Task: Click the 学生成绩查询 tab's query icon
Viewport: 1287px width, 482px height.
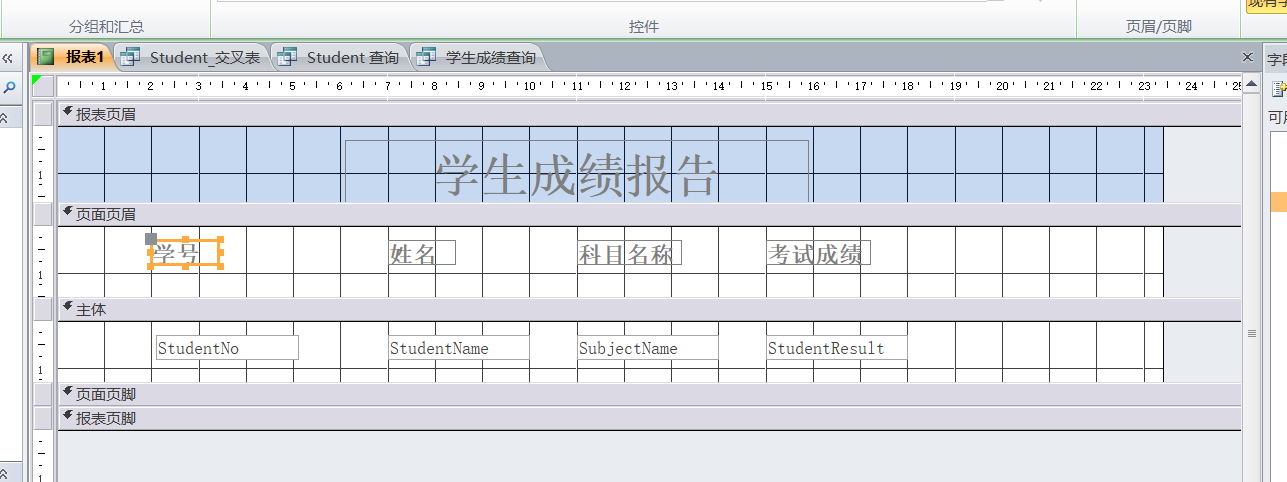Action: click(x=427, y=57)
